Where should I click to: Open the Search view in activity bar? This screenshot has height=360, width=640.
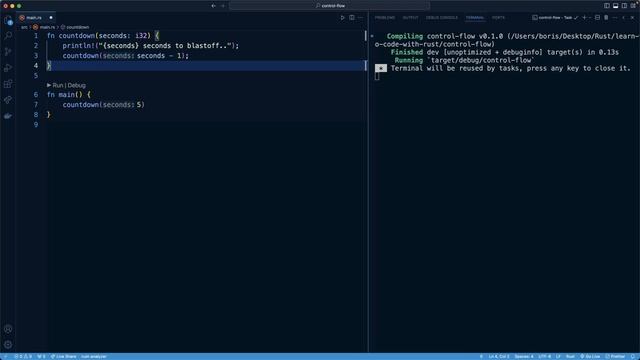(x=8, y=36)
